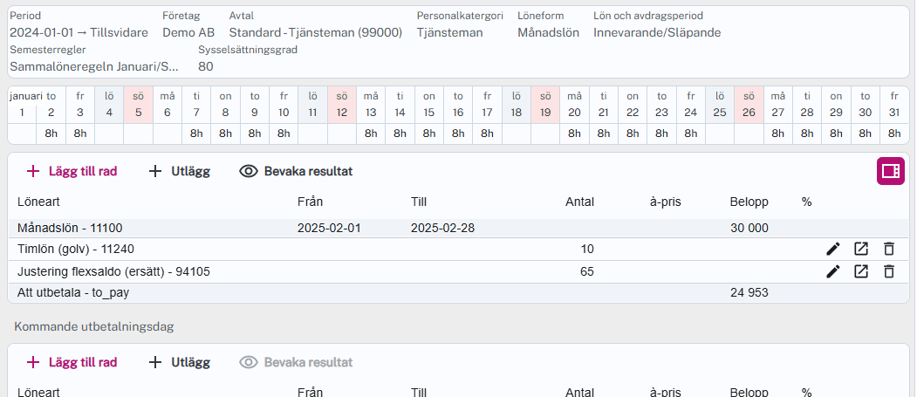The height and width of the screenshot is (397, 917).
Task: Select Justering flexsaldo (ersätt) - 94105 text
Action: click(x=113, y=271)
